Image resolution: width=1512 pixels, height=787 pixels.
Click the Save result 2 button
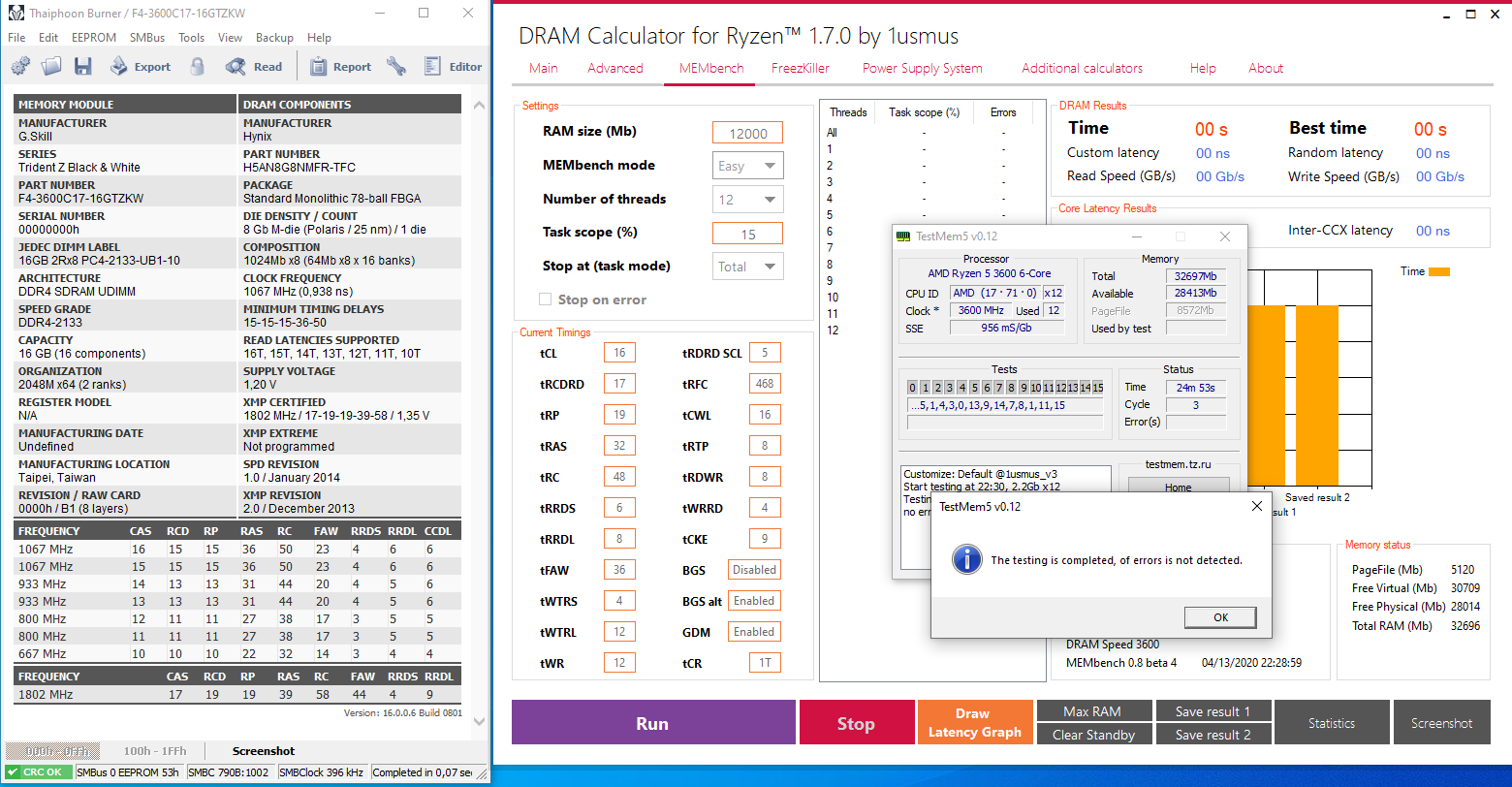click(x=1213, y=735)
